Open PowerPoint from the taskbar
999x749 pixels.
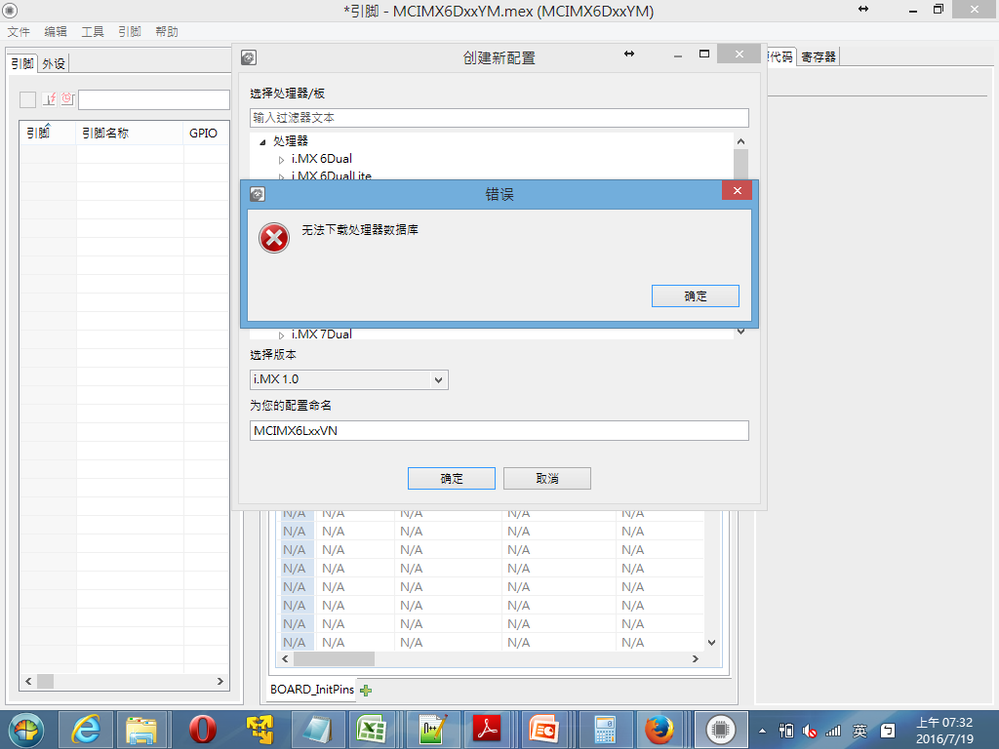click(x=545, y=729)
